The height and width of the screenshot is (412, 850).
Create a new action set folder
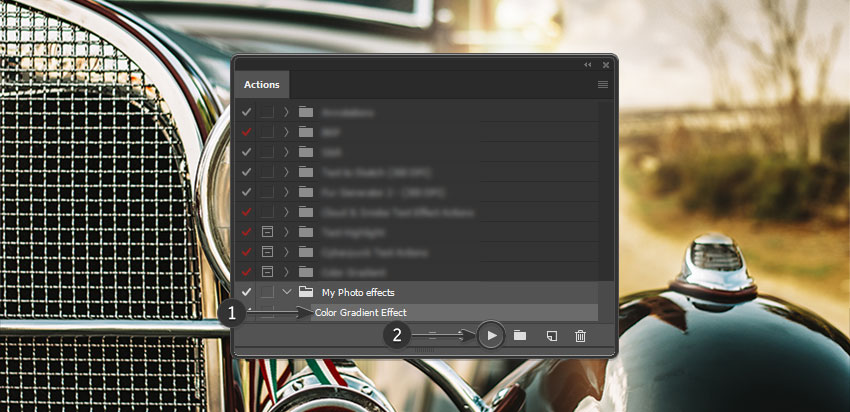520,336
